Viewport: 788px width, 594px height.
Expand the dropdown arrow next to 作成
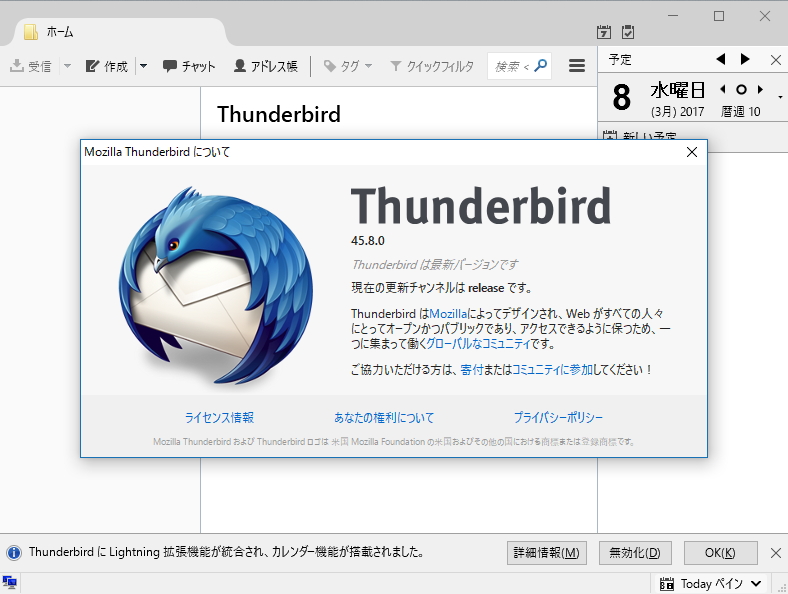tap(143, 66)
